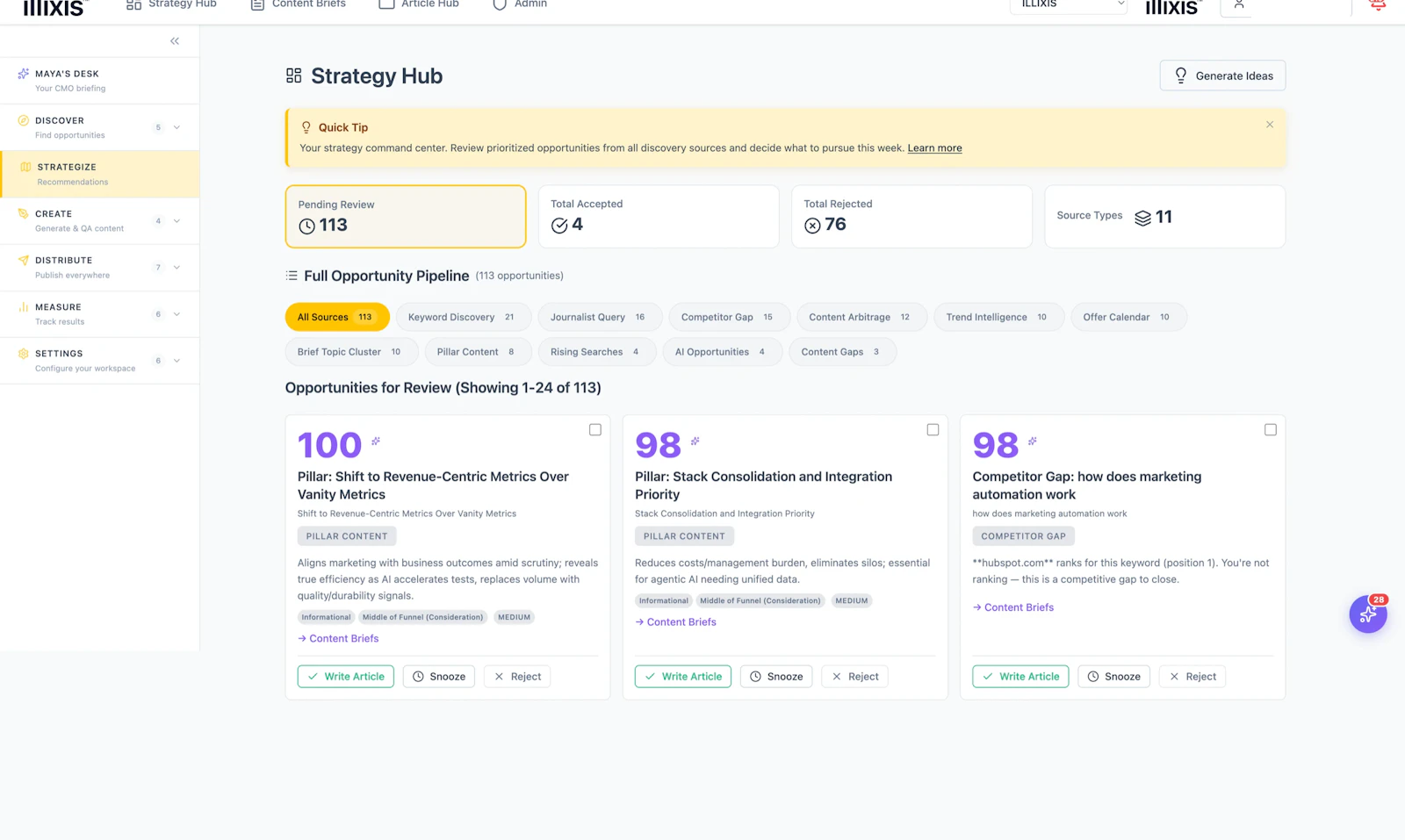Open notifications bell in top right
Screen dimensions: 1405x840
[x=1378, y=4]
